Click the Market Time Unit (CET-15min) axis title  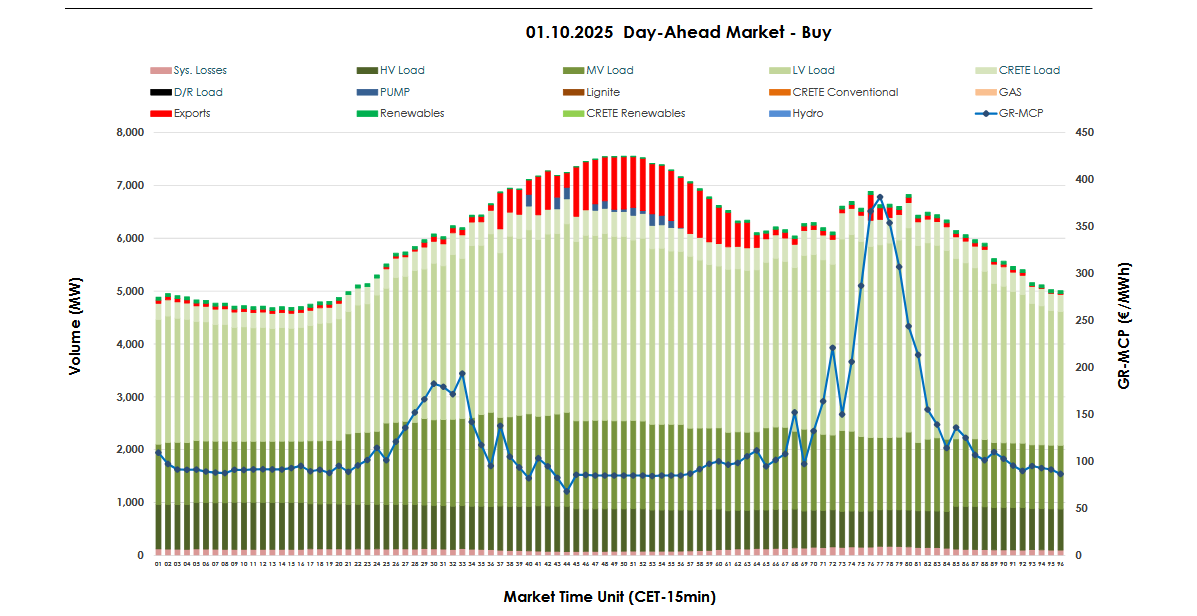coord(609,597)
